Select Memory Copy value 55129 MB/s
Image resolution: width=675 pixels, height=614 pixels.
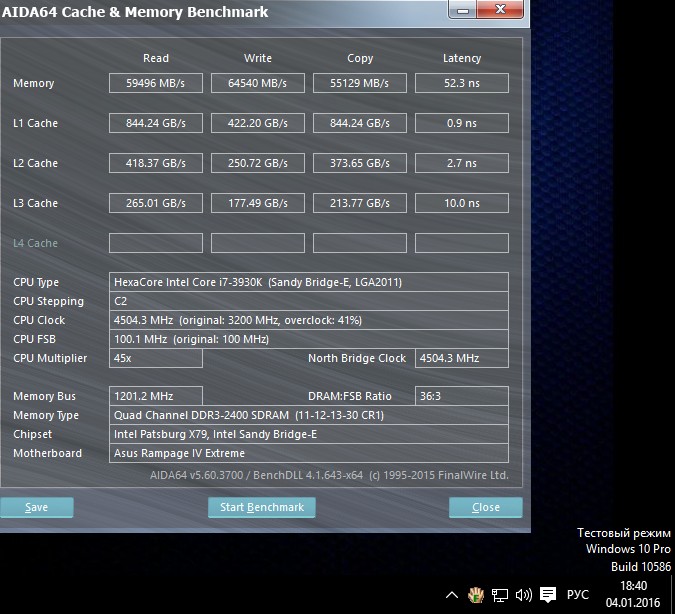coord(360,83)
